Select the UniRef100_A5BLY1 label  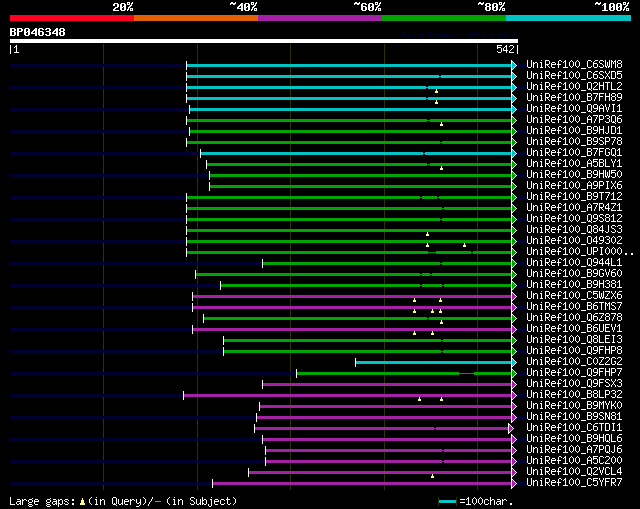click(x=574, y=164)
